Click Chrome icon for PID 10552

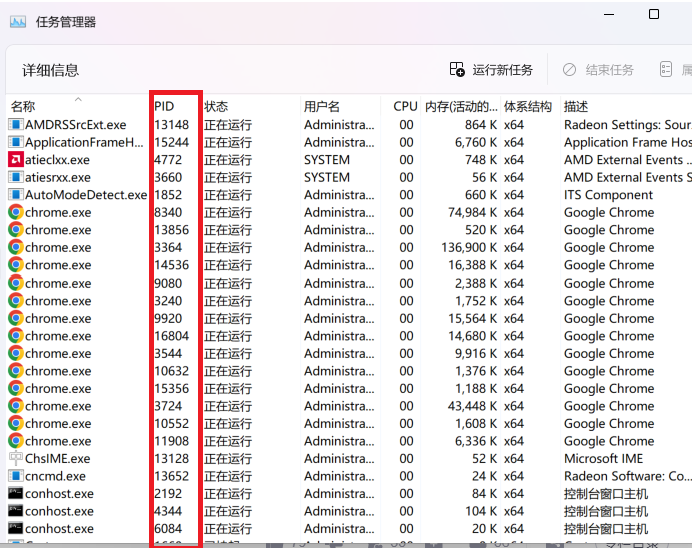point(16,424)
